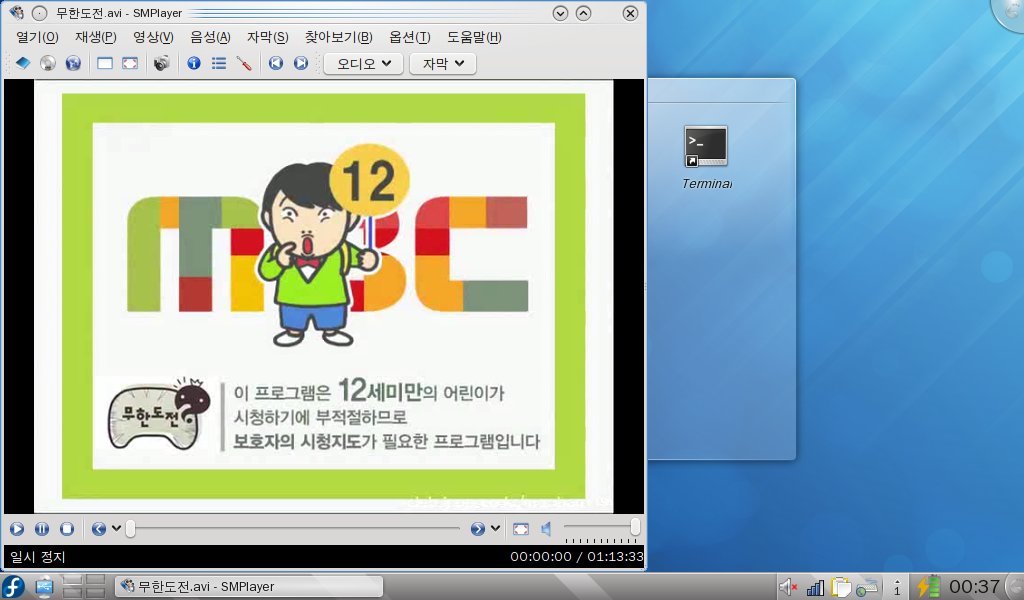1024x600 pixels.
Task: Open the device notifier tray icon
Action: (867, 587)
